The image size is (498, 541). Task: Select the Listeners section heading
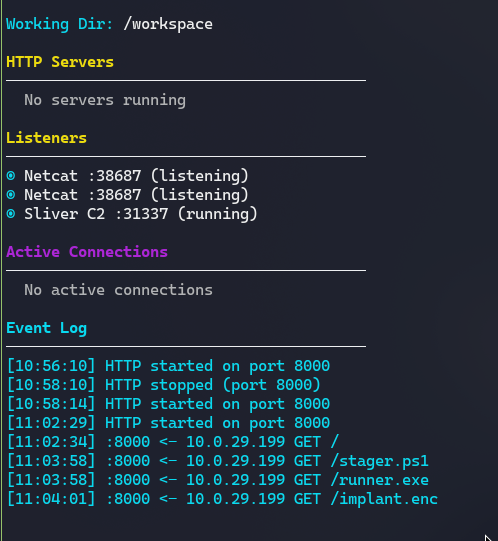coord(46,138)
